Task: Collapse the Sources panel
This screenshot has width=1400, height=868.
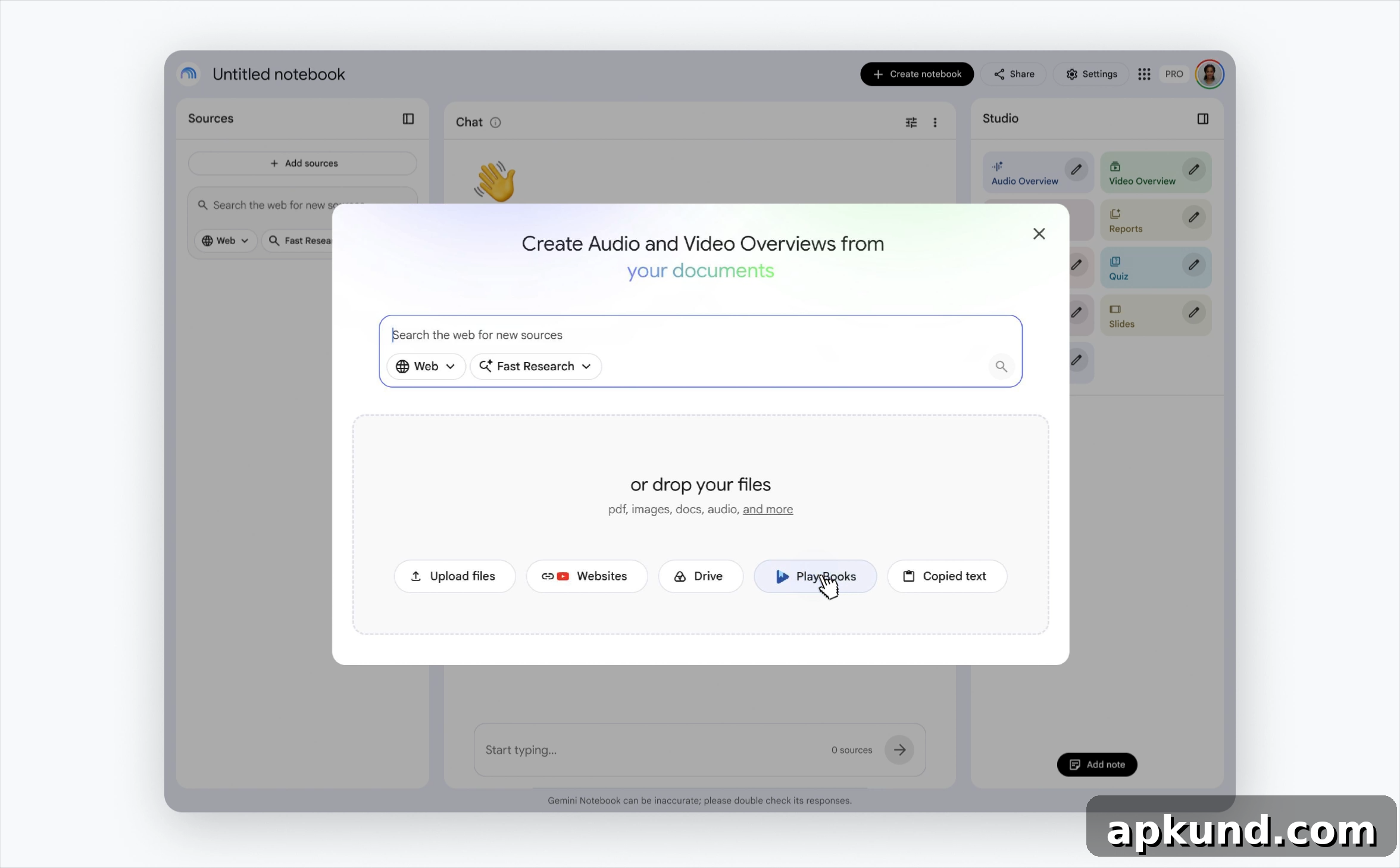Action: tap(408, 118)
